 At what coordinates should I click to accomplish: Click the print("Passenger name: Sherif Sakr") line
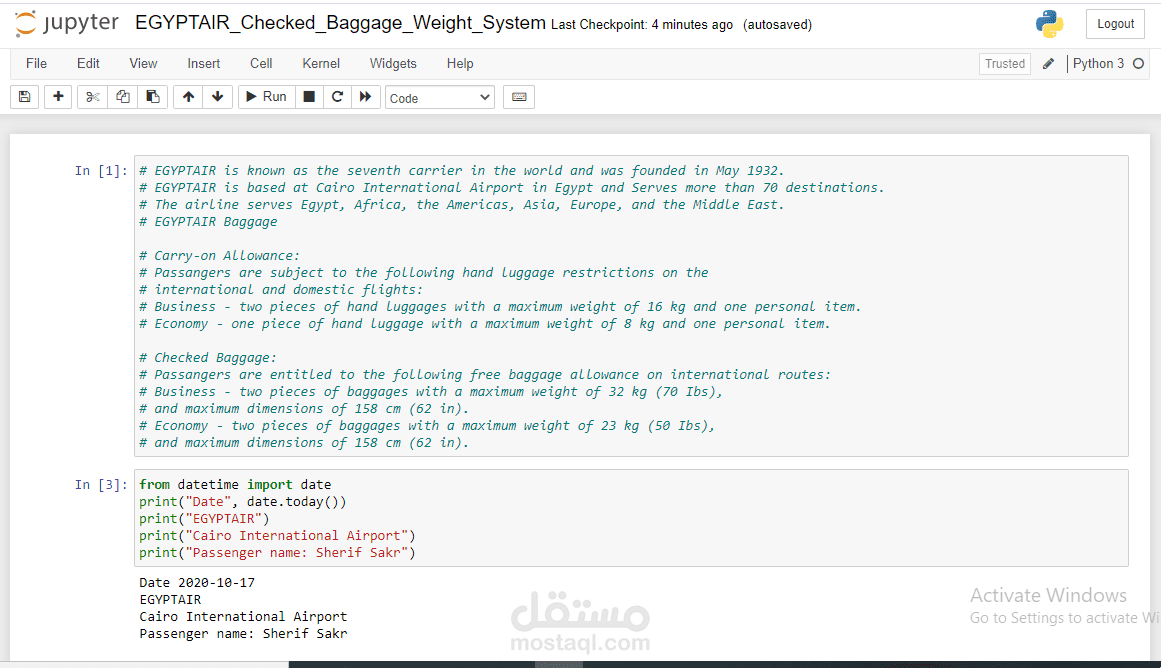(277, 553)
